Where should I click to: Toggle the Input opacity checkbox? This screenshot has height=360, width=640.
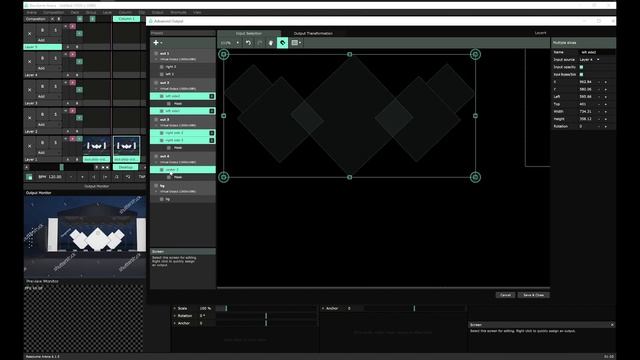tap(581, 67)
